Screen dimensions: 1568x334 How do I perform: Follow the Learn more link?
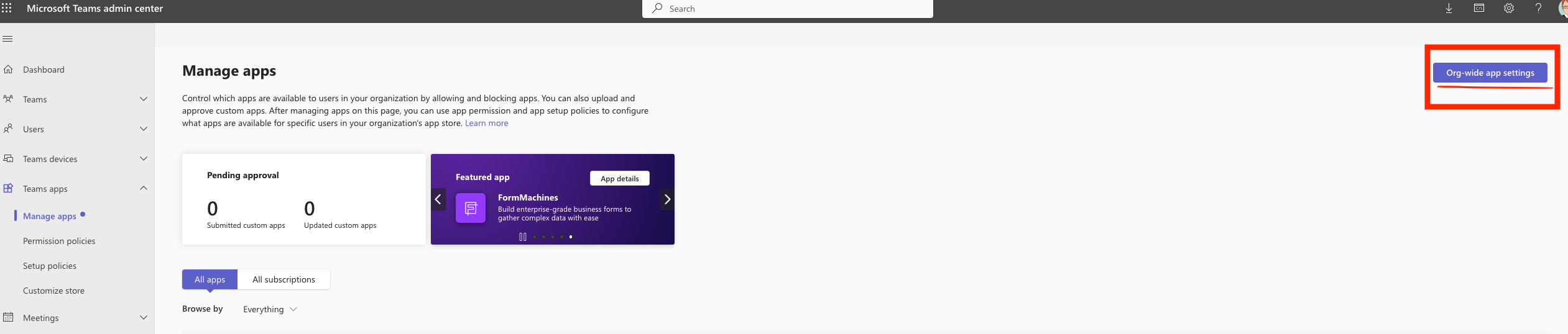click(x=486, y=123)
